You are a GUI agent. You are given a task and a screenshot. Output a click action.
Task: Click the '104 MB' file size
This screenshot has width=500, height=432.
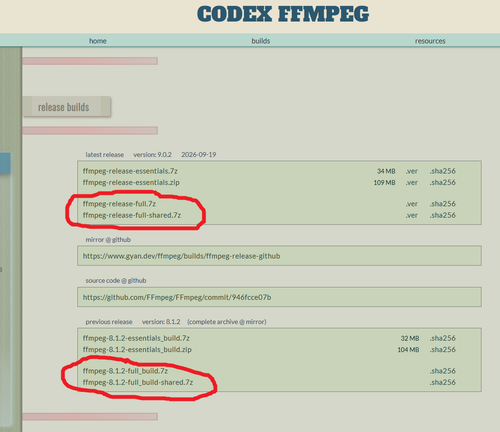[x=408, y=349]
